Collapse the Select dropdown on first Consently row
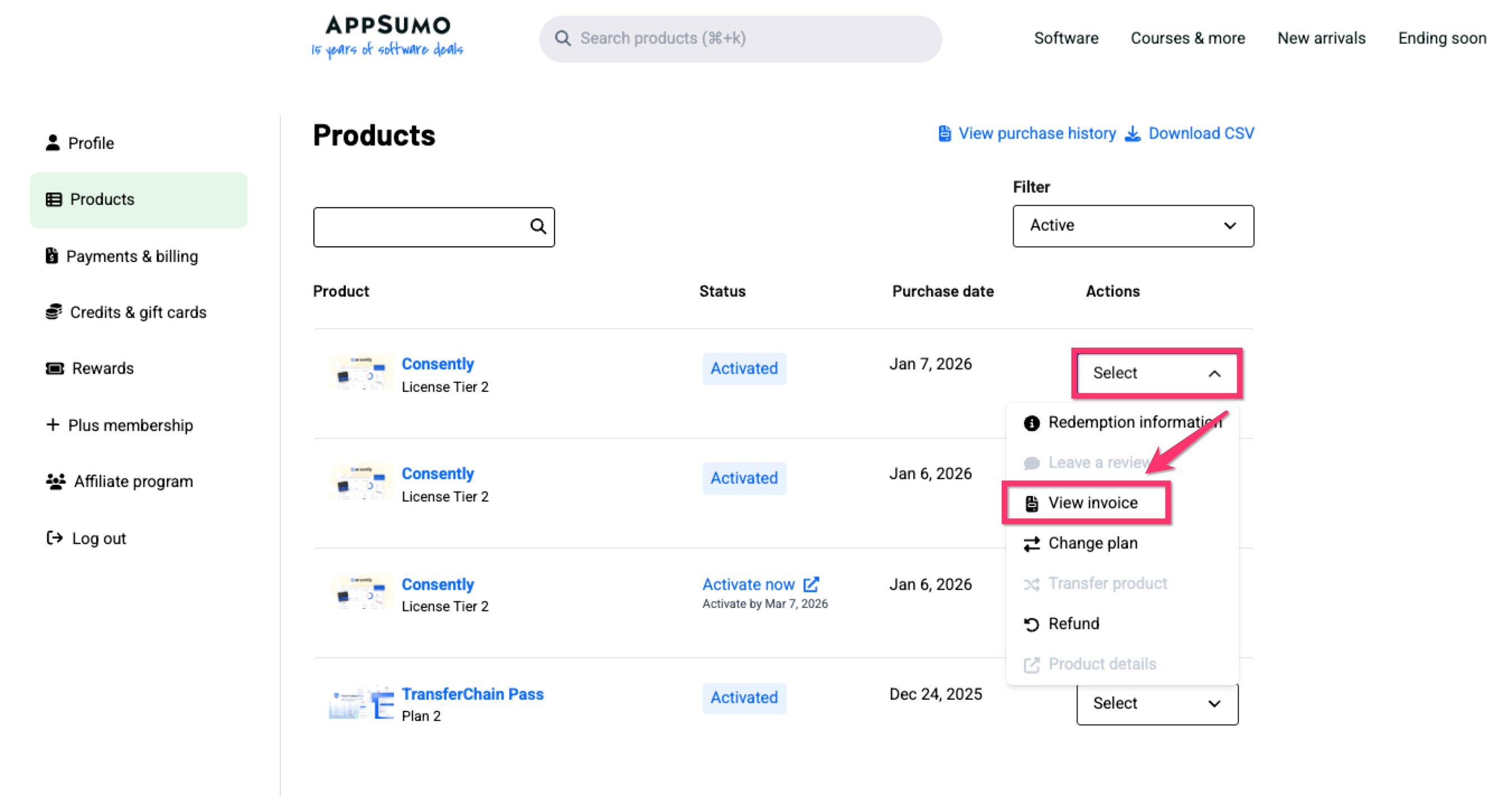Image resolution: width=1512 pixels, height=796 pixels. tap(1156, 373)
